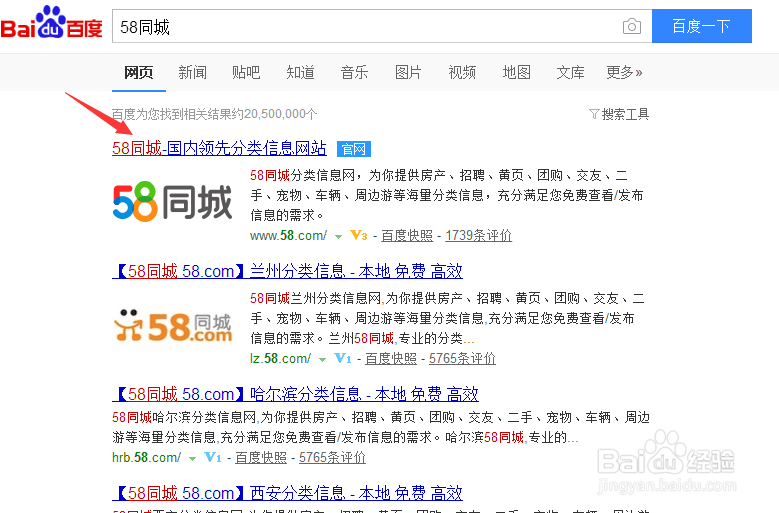Open 百度快照 for lz.58.com result

(x=391, y=359)
